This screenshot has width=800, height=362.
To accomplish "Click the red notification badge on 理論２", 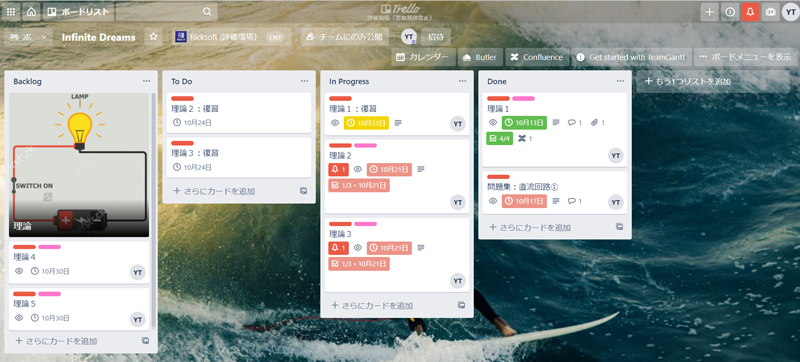I will [x=338, y=169].
